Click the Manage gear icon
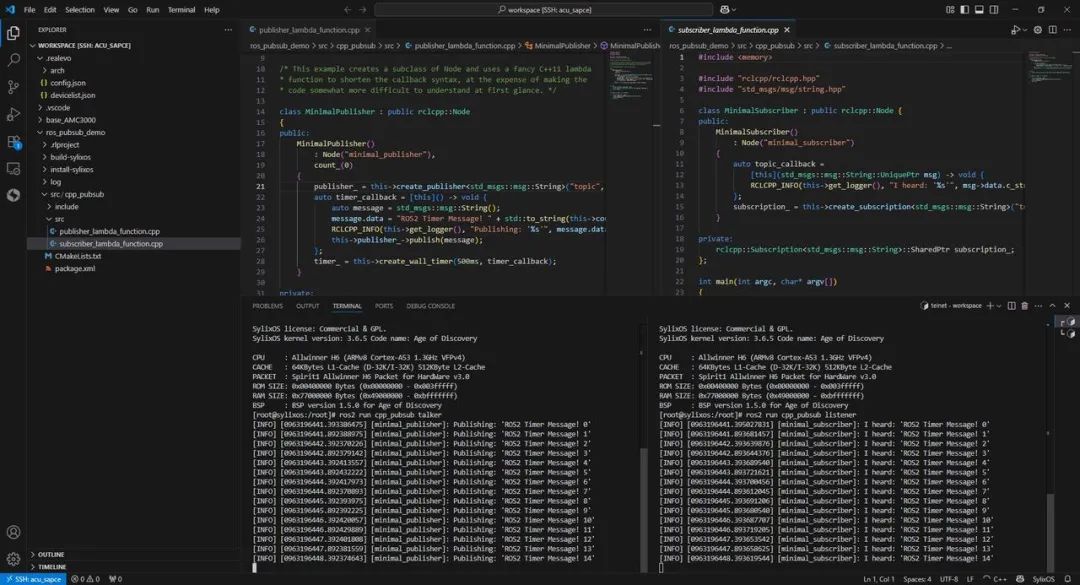The width and height of the screenshot is (1080, 585). [x=13, y=559]
